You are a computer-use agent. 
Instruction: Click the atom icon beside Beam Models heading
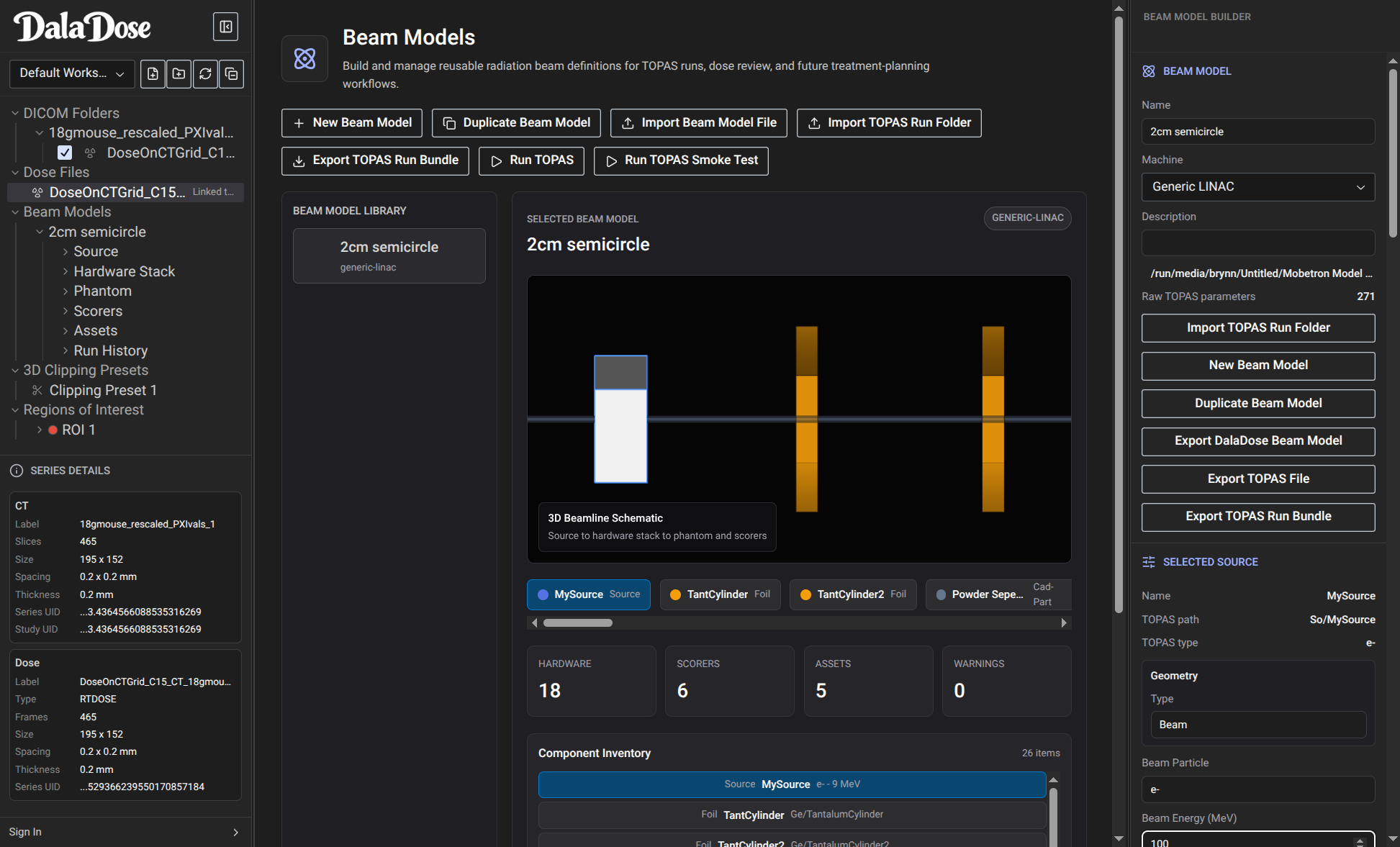(x=304, y=58)
